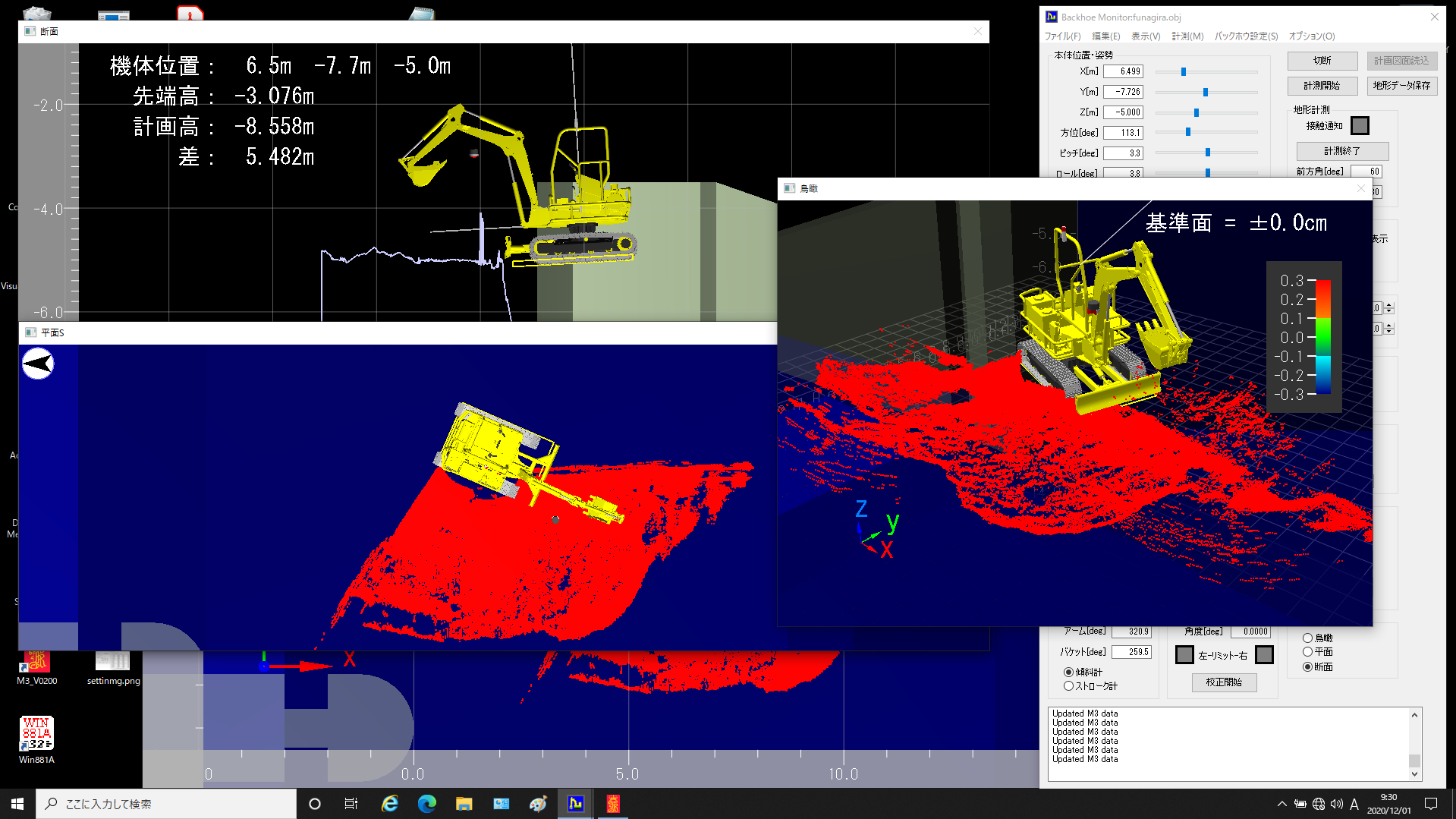Open the Paint taskbar icon

(x=538, y=804)
